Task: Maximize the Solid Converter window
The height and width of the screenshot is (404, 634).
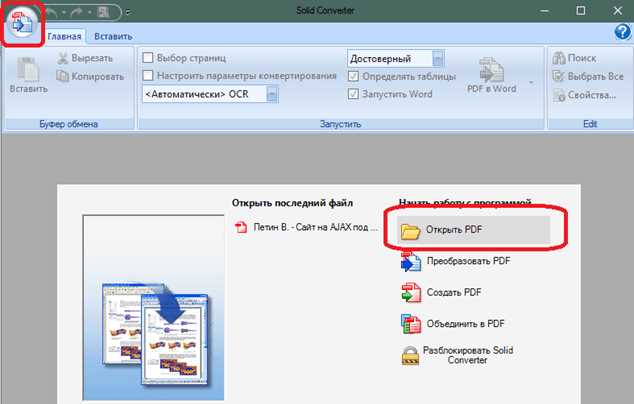Action: 581,11
